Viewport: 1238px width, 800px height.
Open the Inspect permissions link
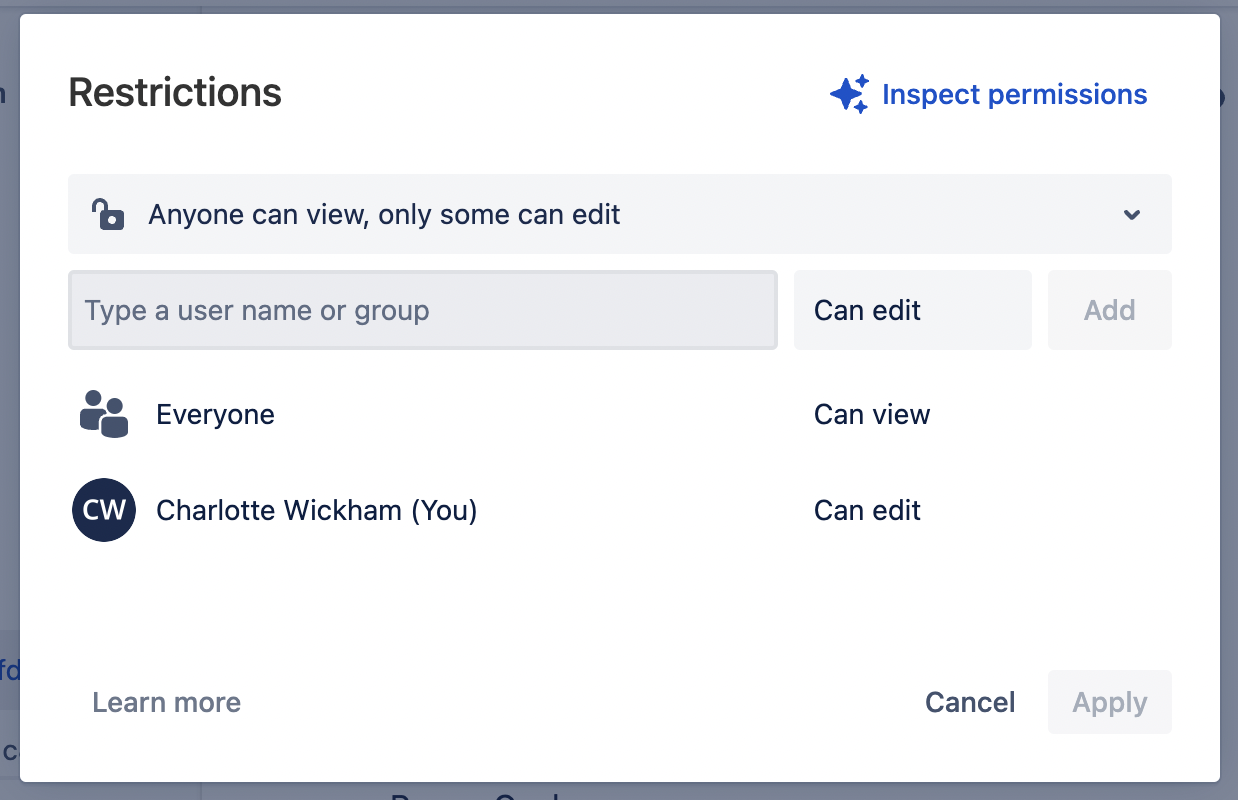click(x=1014, y=94)
